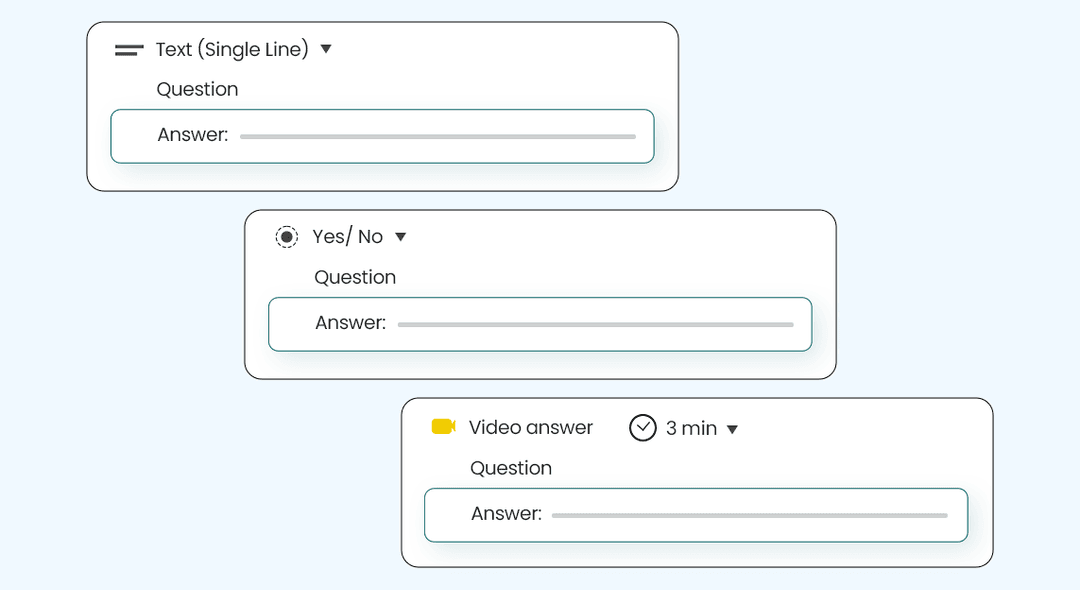
Task: Click the 3 min time limit text
Action: tap(692, 428)
